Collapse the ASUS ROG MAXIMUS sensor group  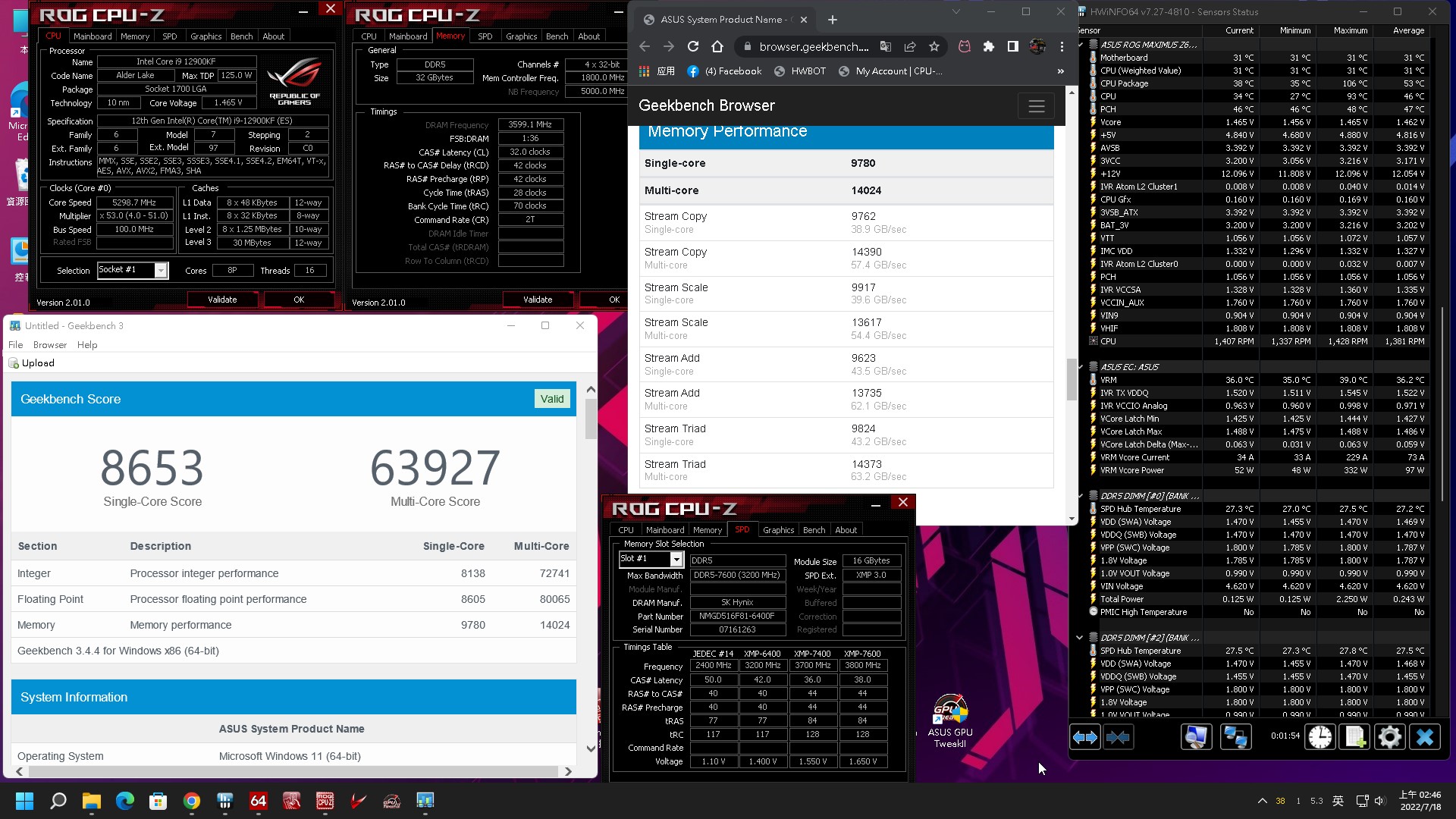pyautogui.click(x=1080, y=45)
